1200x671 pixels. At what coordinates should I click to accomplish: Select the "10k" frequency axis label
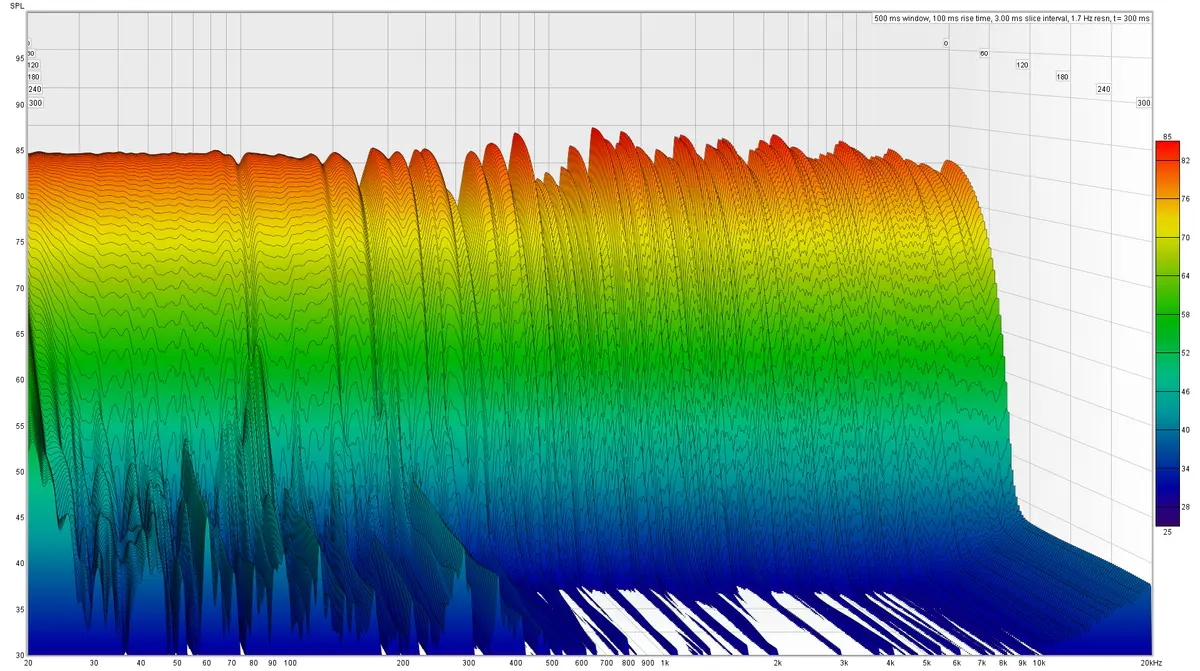[x=1039, y=663]
